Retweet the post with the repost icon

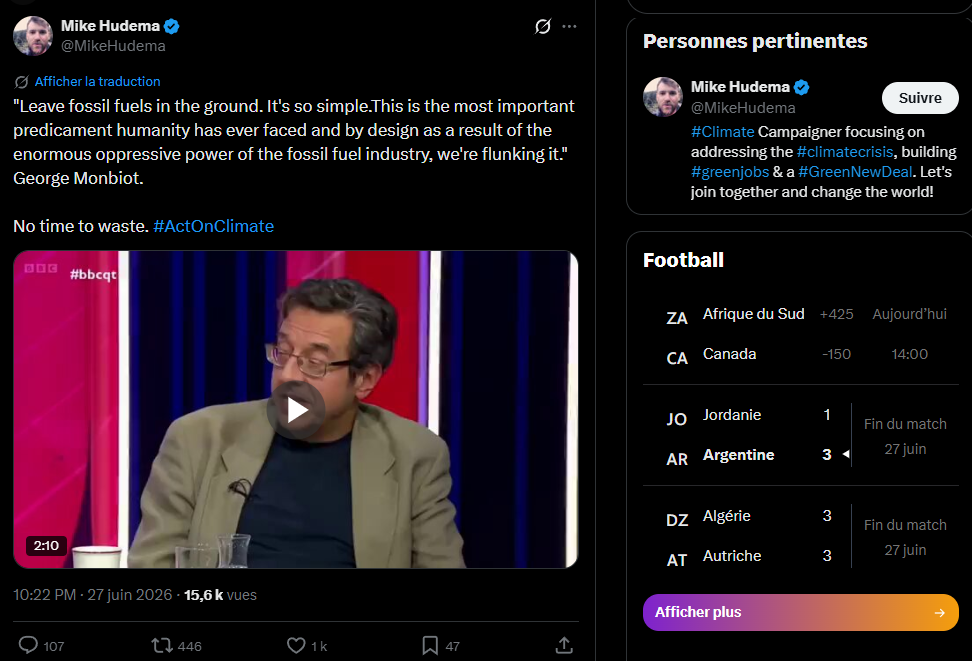162,645
